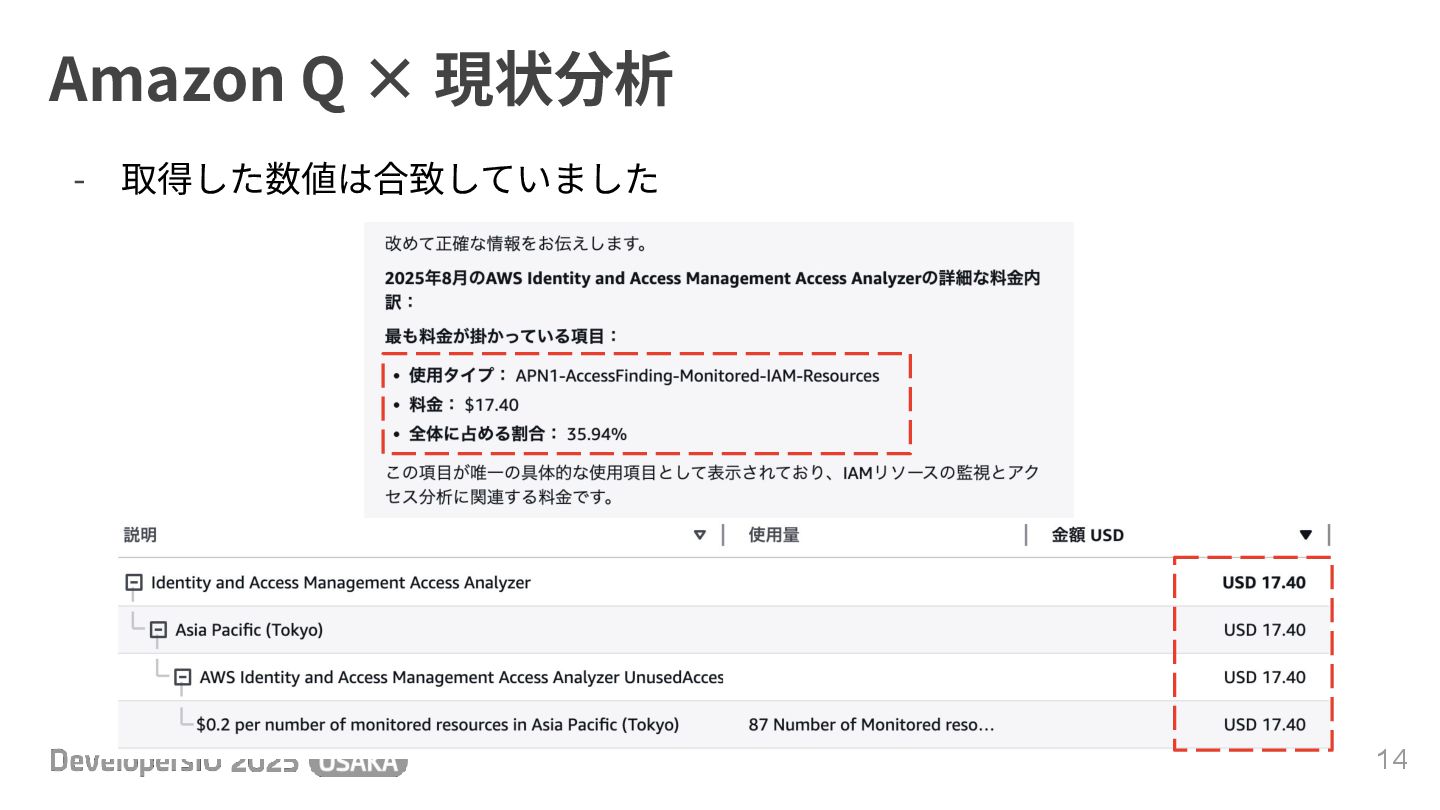Click USD 17.40 in the UnusedAcces row

pyautogui.click(x=1265, y=677)
